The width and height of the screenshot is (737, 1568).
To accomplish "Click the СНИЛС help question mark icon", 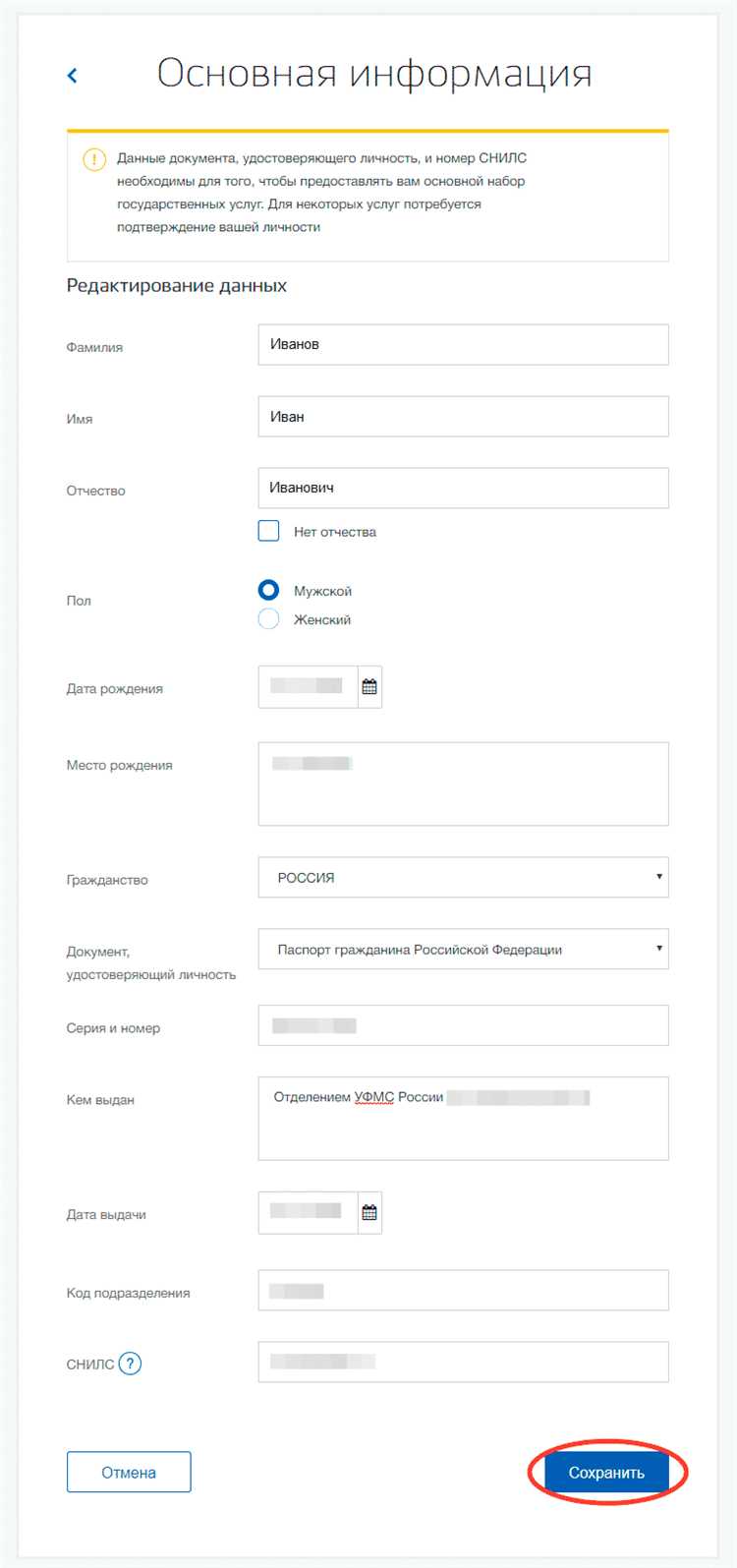I will click(130, 1364).
